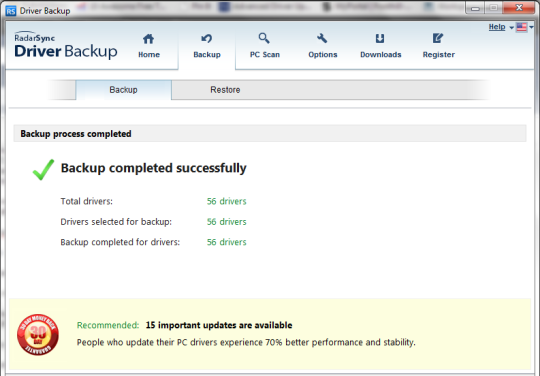The image size is (540, 376).
Task: Click the green Recommended label
Action: 108,325
